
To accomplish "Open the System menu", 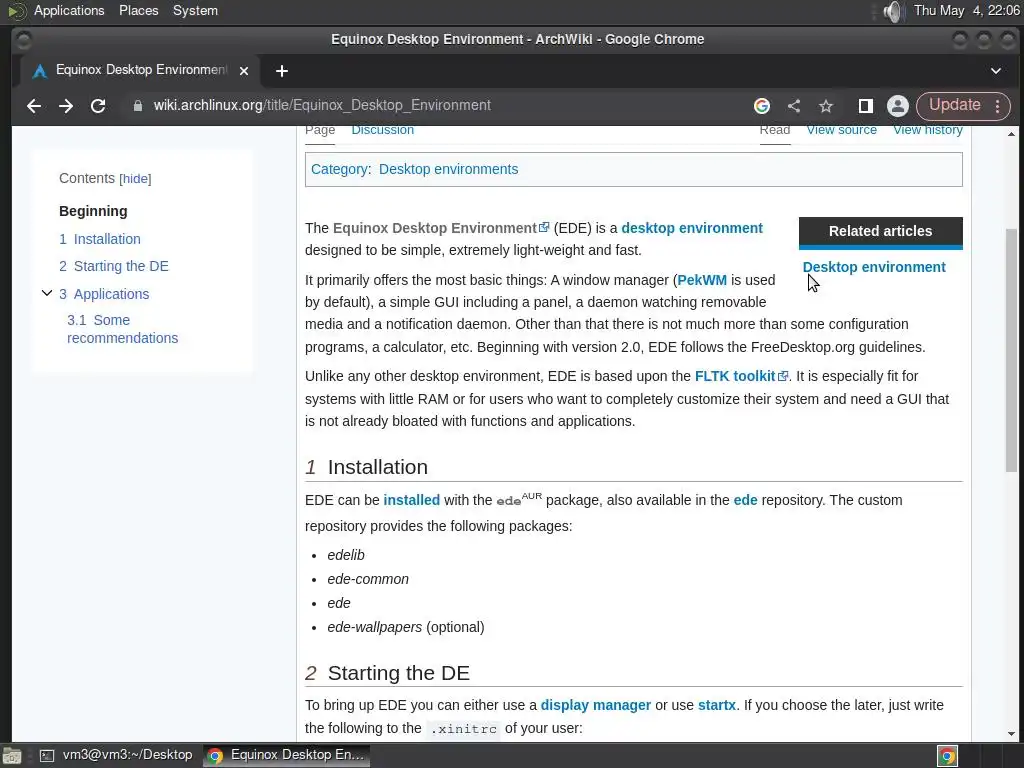I will click(x=195, y=10).
